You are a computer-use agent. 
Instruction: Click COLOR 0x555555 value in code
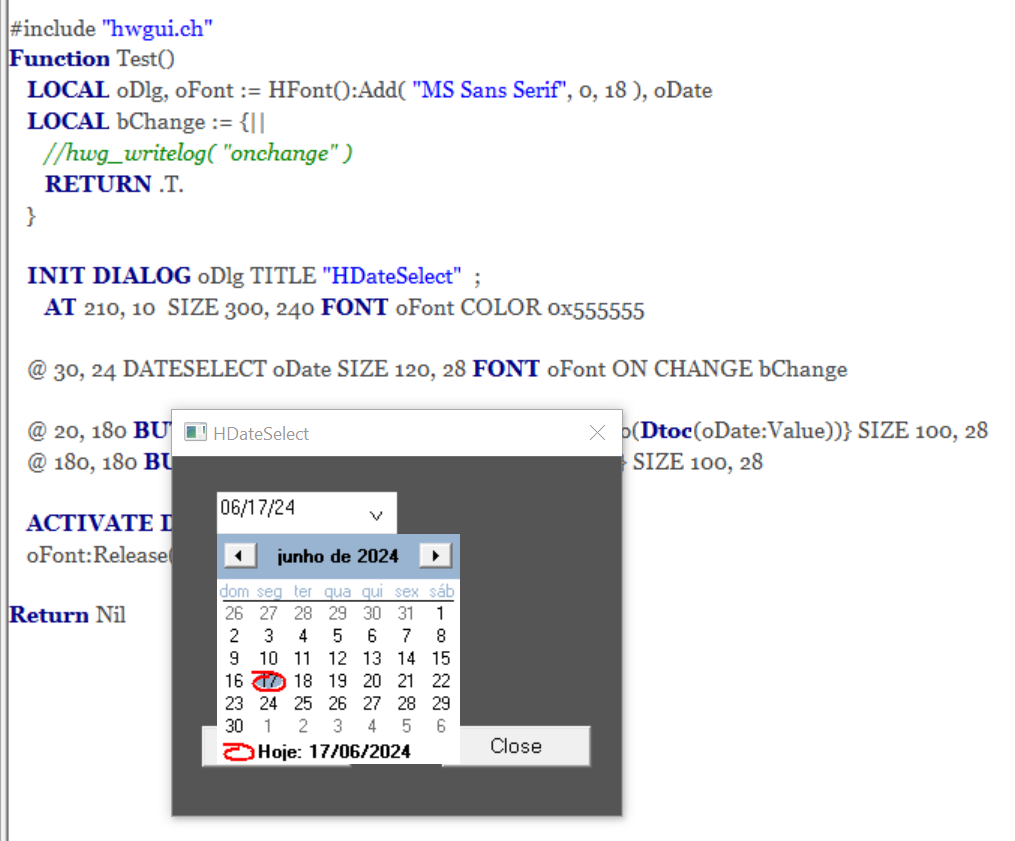[x=552, y=308]
